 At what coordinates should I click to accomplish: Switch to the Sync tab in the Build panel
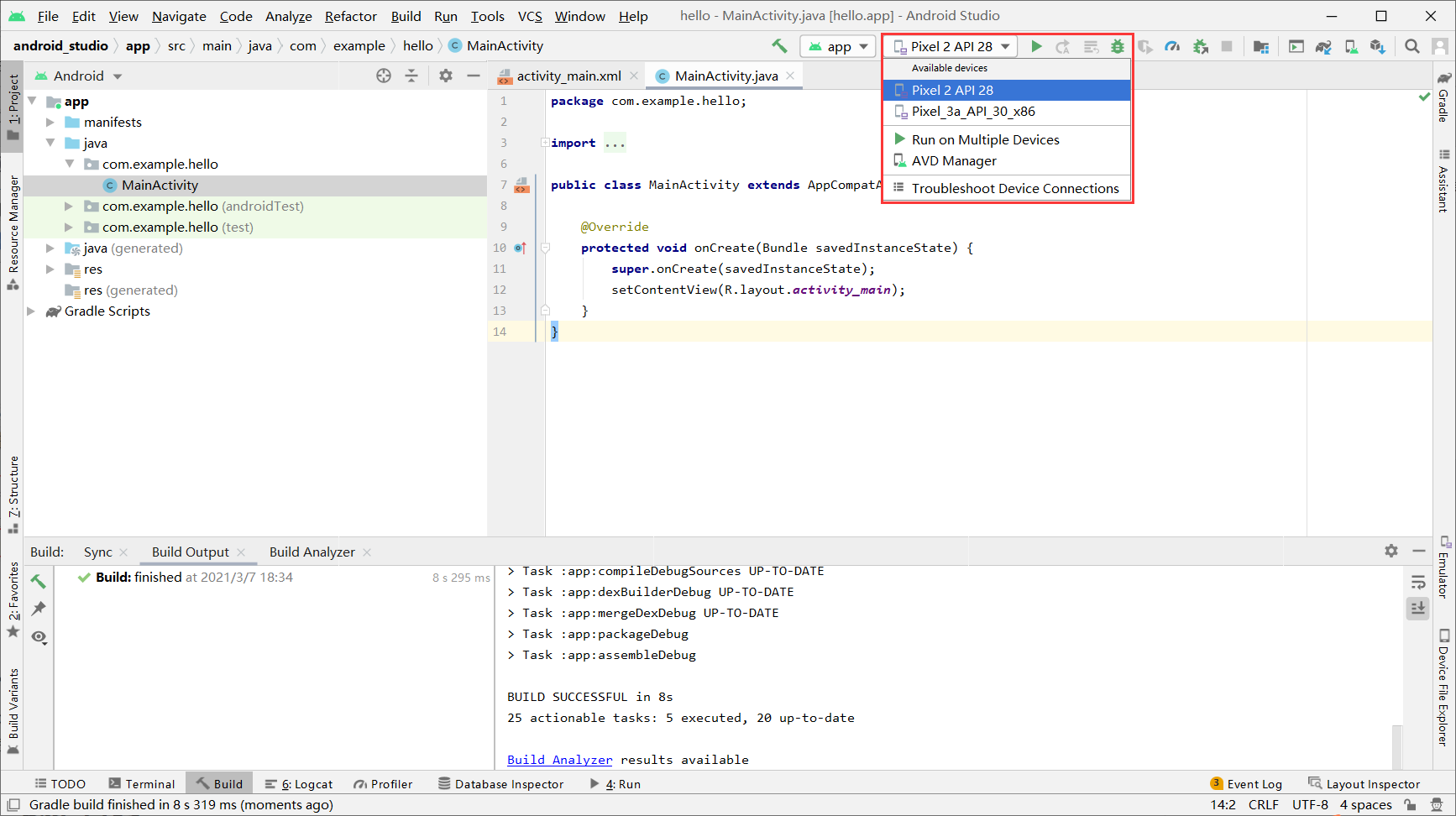pyautogui.click(x=97, y=552)
